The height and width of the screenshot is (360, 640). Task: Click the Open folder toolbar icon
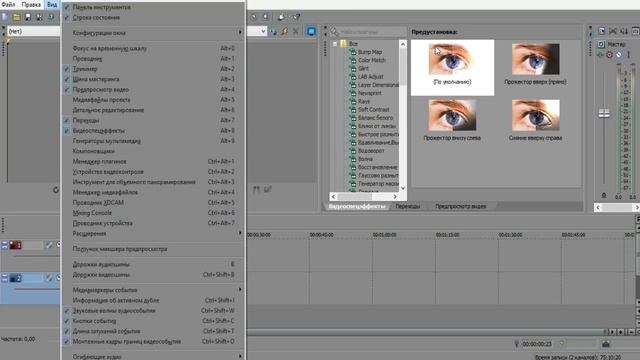(16, 17)
